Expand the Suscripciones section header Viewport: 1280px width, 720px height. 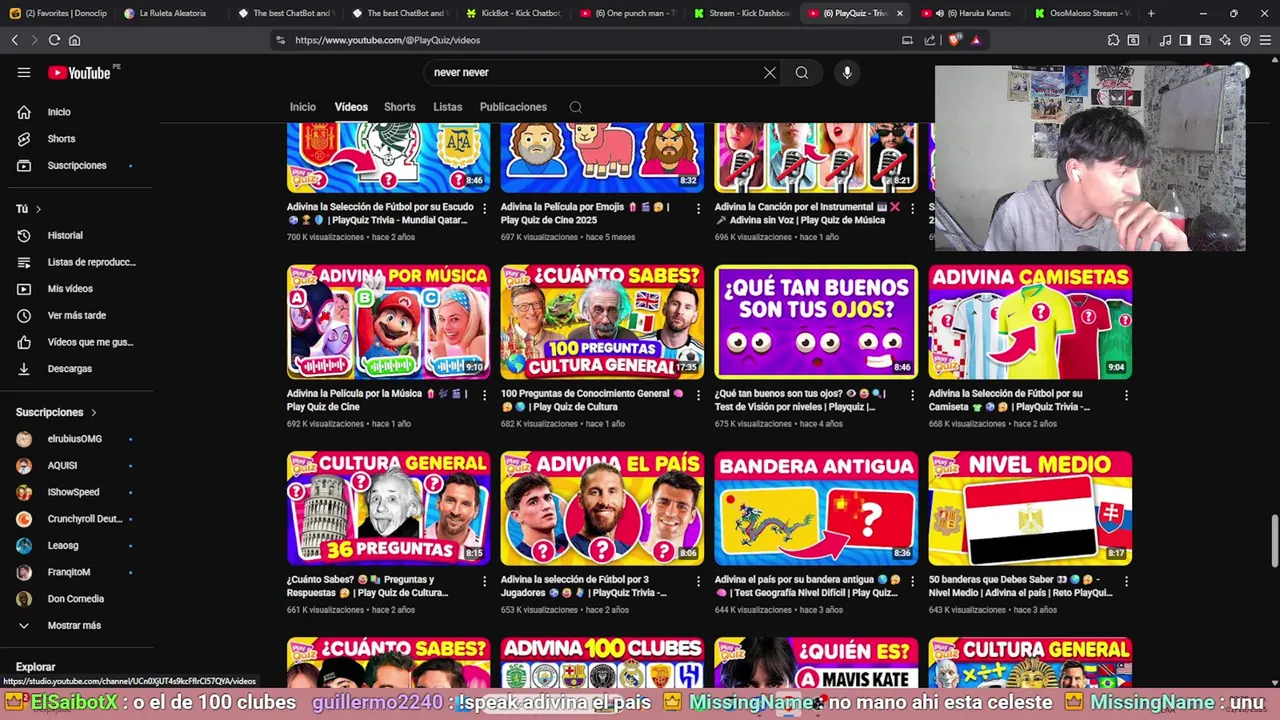(56, 412)
